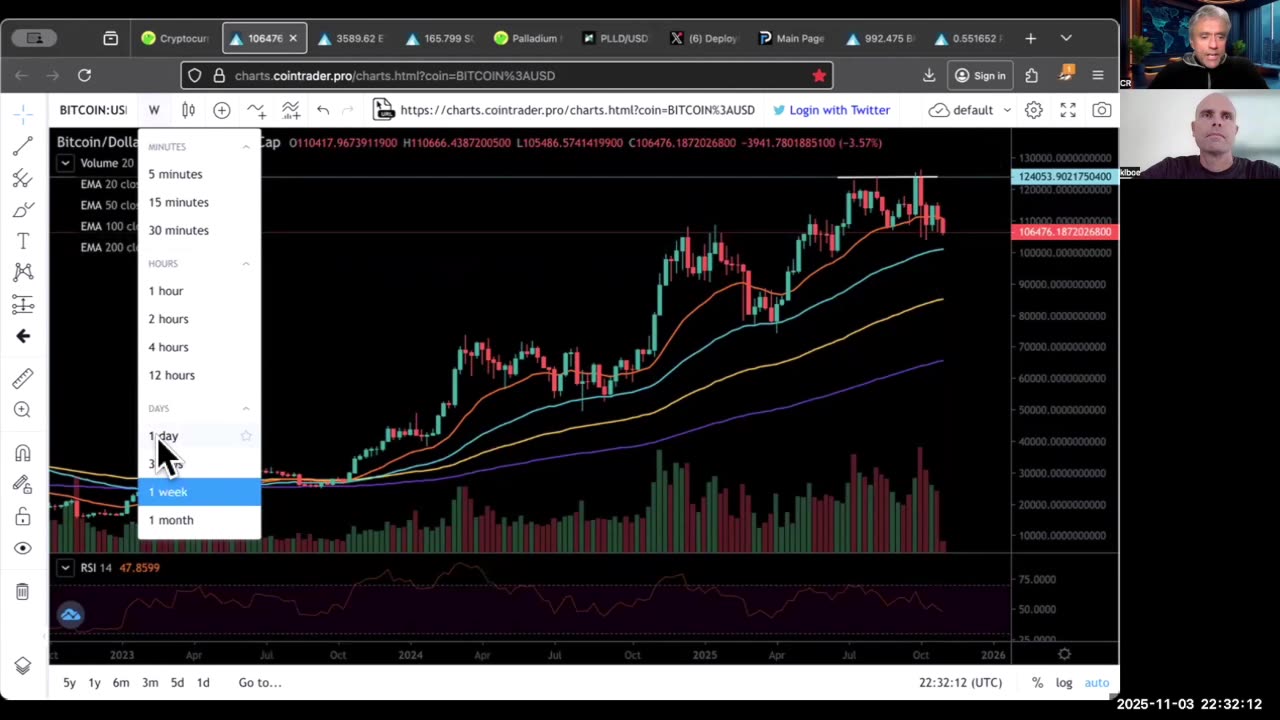Undo the last chart action
This screenshot has height=720, width=1280.
click(x=323, y=110)
